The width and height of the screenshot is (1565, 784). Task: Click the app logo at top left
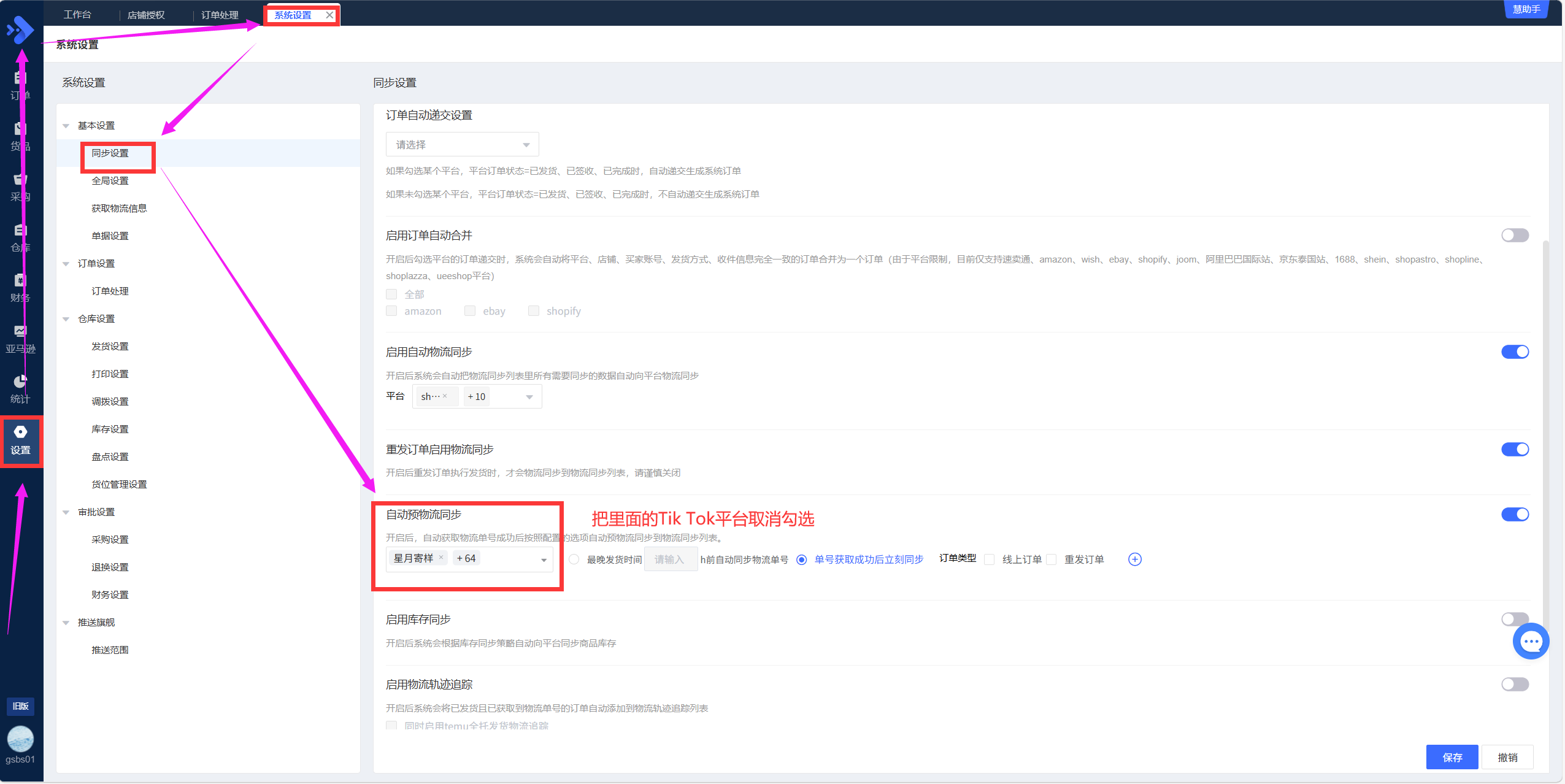coord(20,29)
